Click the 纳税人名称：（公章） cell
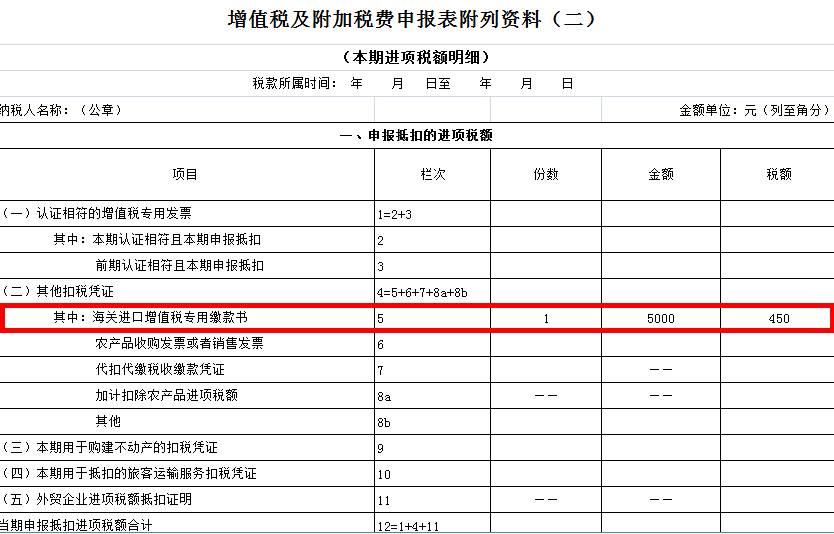The width and height of the screenshot is (834, 534). (187, 110)
